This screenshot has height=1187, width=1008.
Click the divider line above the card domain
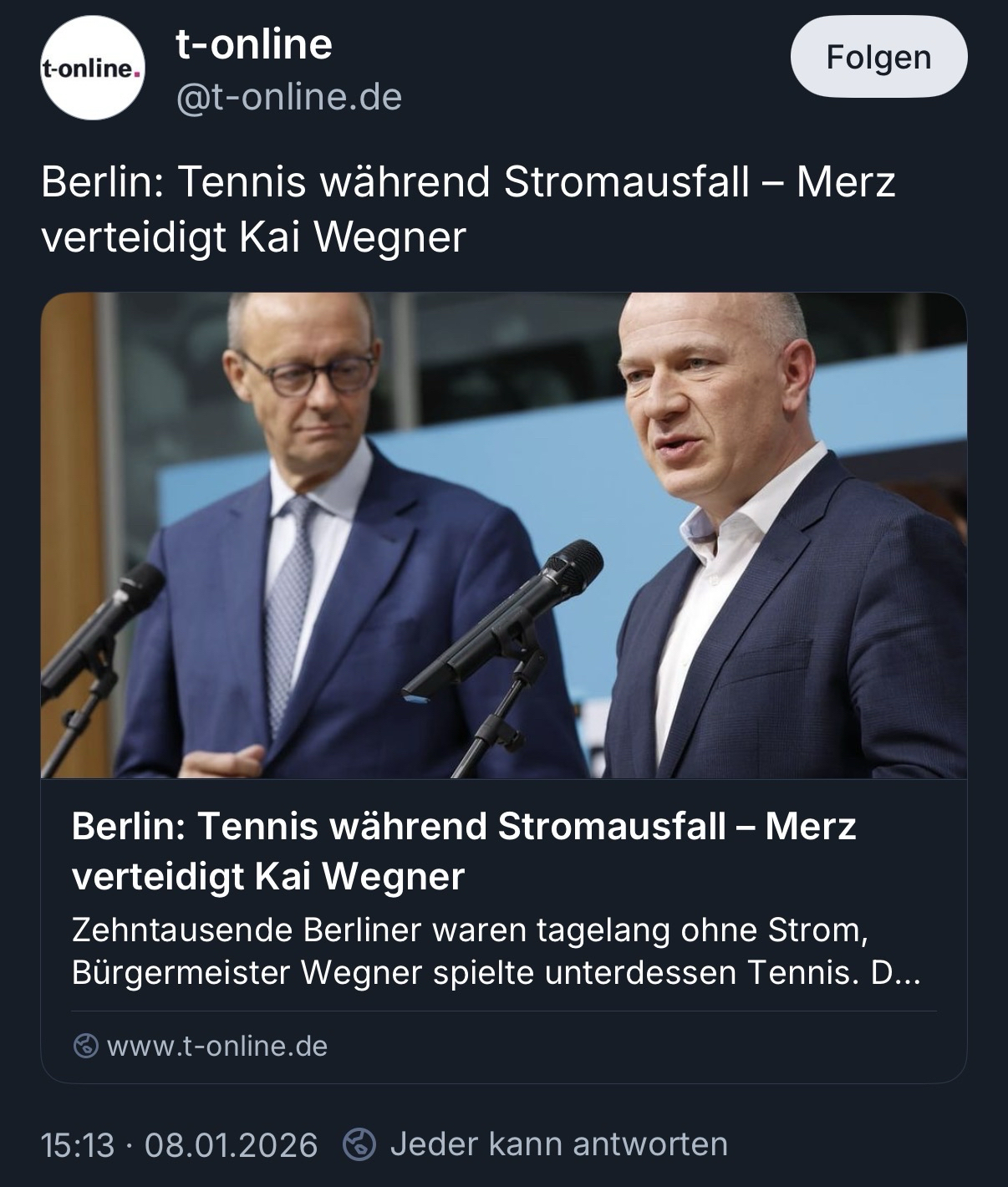(504, 1011)
